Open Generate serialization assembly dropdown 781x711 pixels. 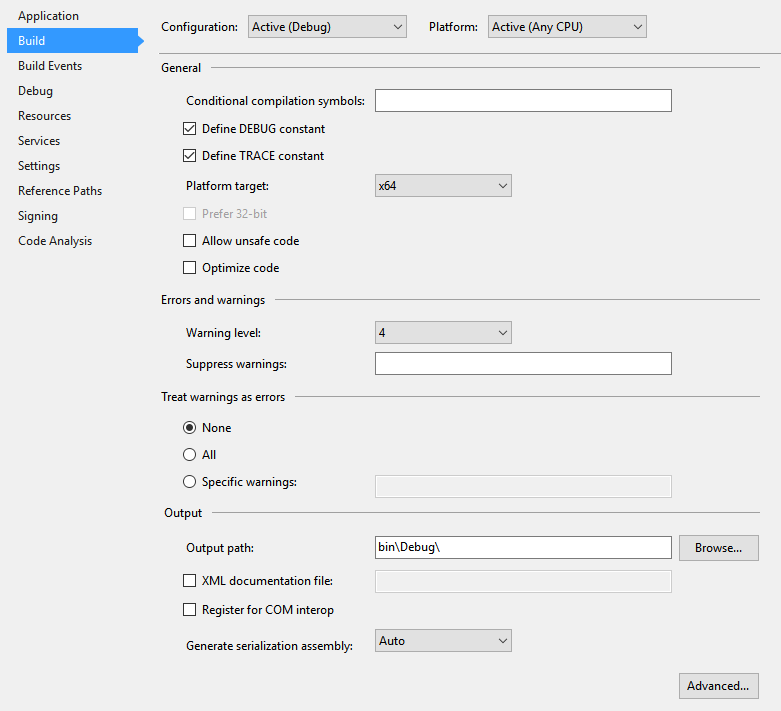443,641
